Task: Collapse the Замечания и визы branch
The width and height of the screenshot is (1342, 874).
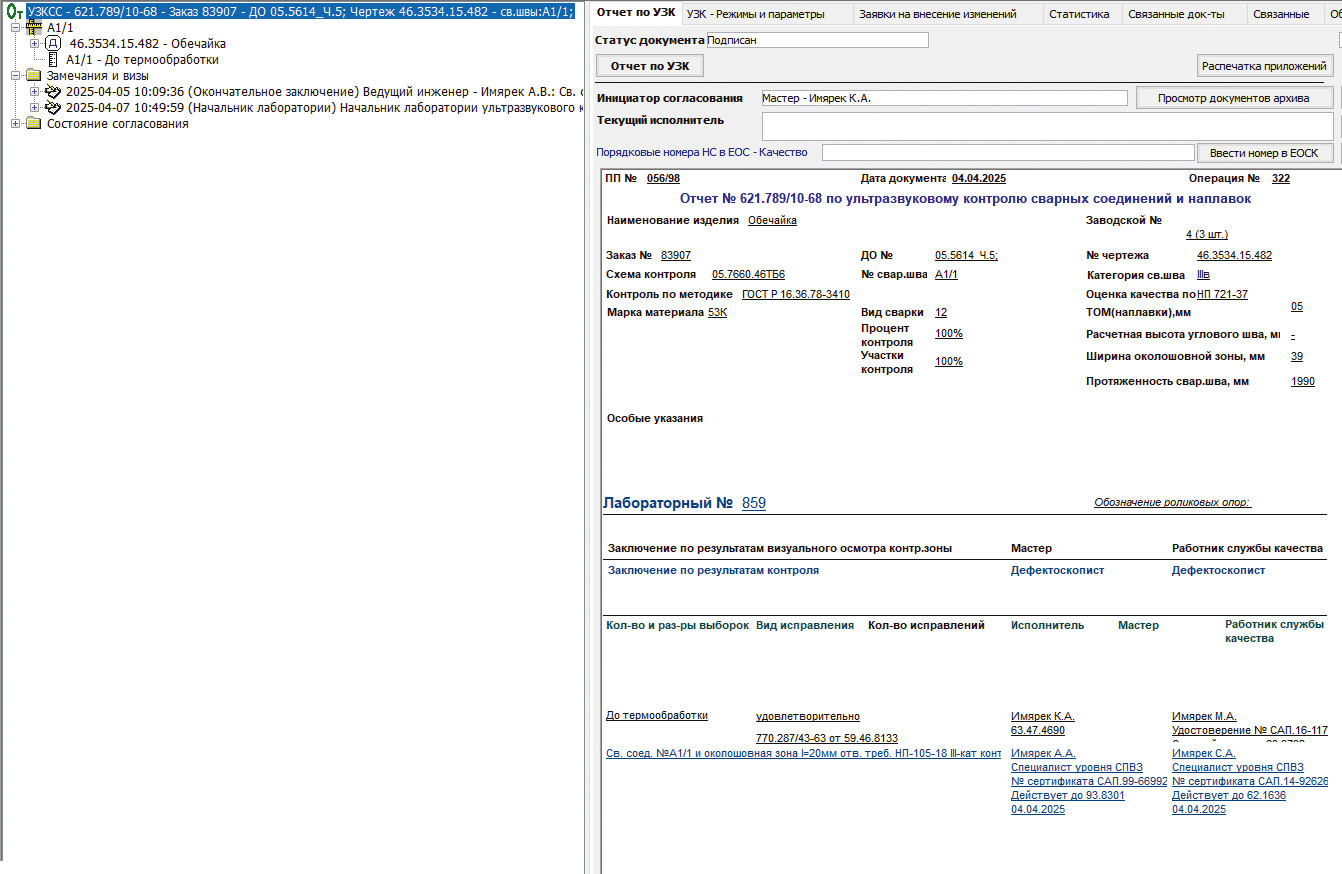Action: [x=15, y=76]
